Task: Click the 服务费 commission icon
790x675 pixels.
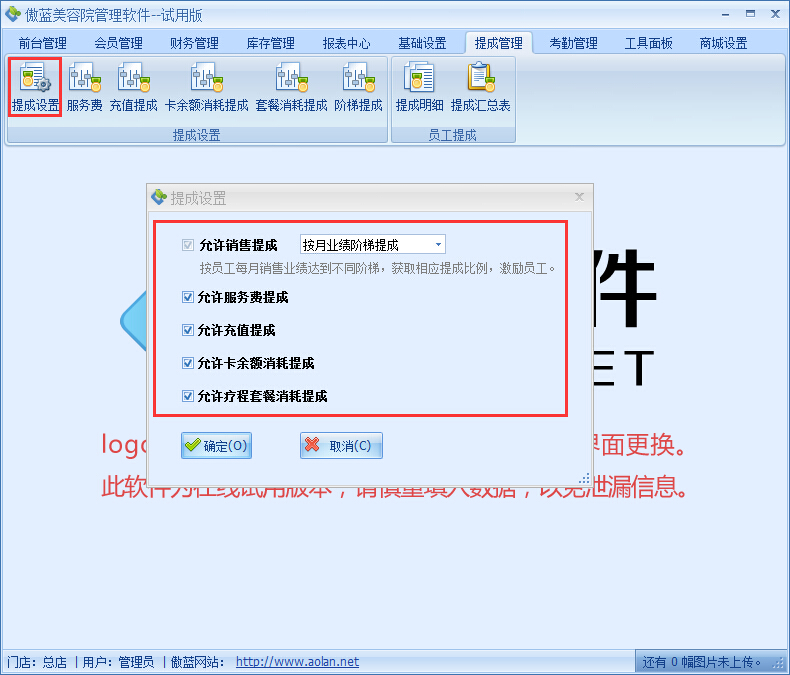Action: (x=84, y=86)
